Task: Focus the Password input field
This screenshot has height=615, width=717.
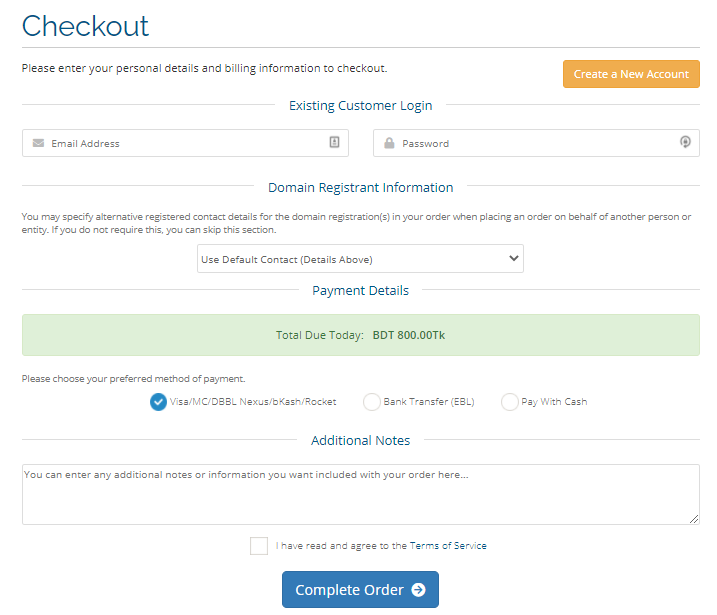Action: click(536, 143)
